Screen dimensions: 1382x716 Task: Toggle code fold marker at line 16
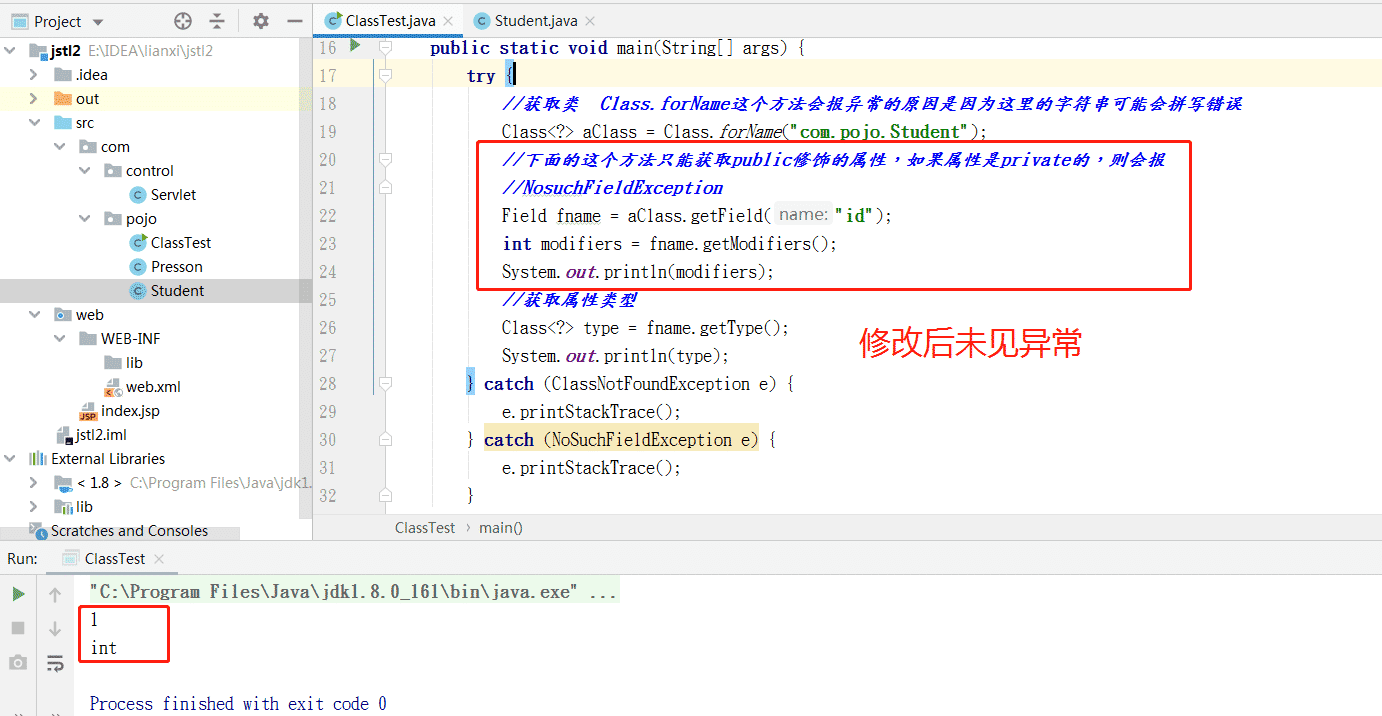386,46
